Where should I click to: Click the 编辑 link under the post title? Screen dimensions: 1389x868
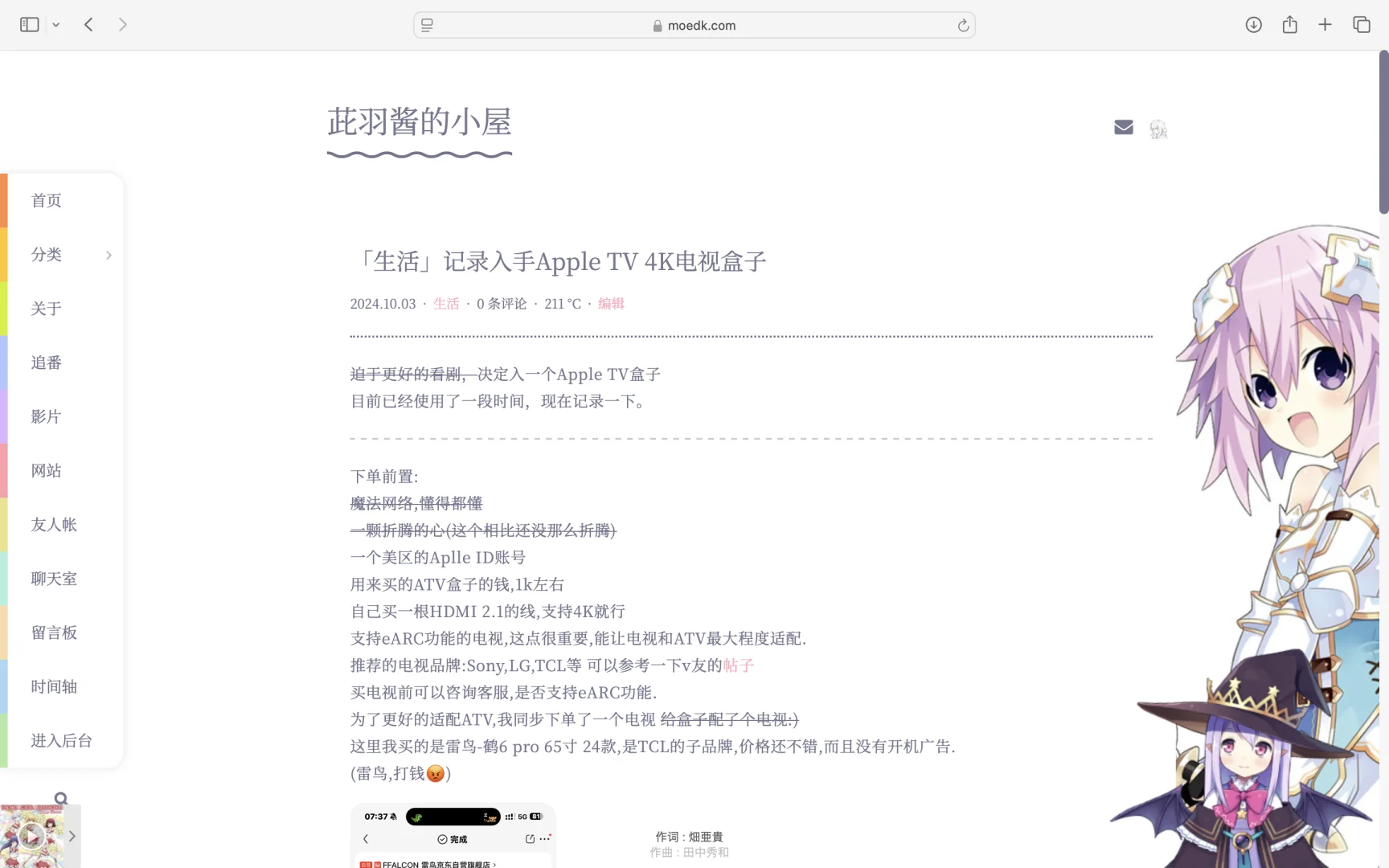click(611, 303)
